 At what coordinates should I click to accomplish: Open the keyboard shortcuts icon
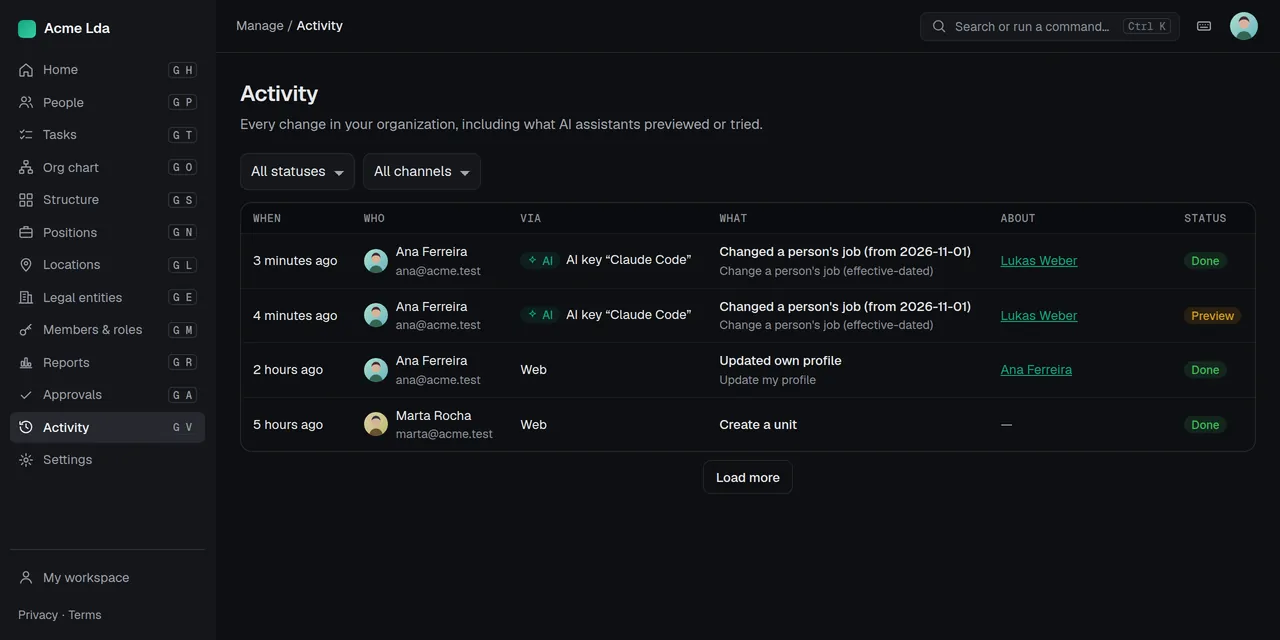tap(1204, 26)
